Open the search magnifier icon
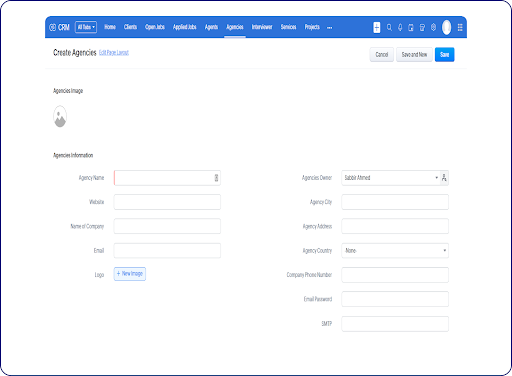Screen dimensions: 512x376 (389, 27)
